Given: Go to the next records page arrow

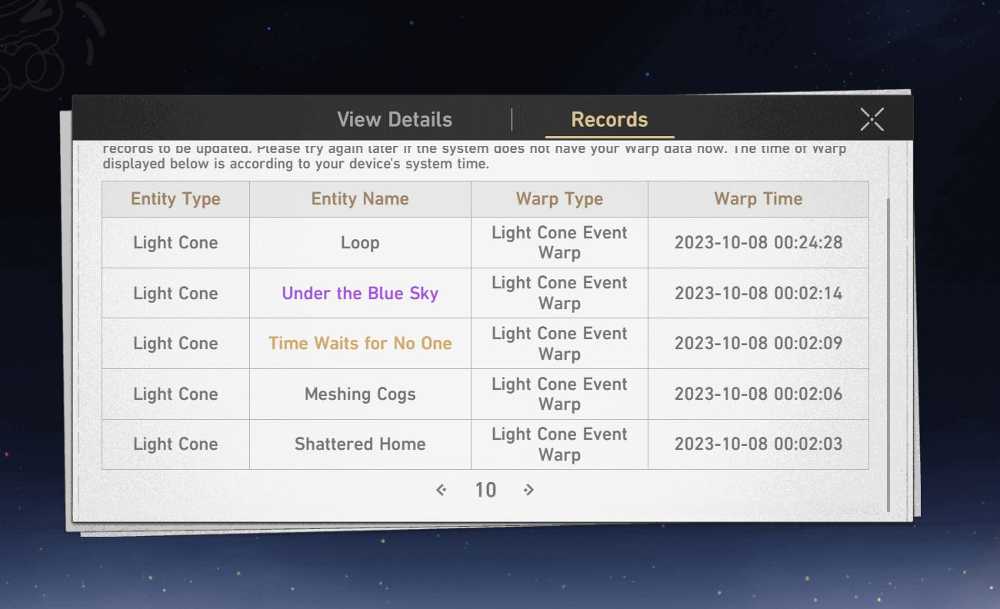Looking at the screenshot, I should coord(529,490).
